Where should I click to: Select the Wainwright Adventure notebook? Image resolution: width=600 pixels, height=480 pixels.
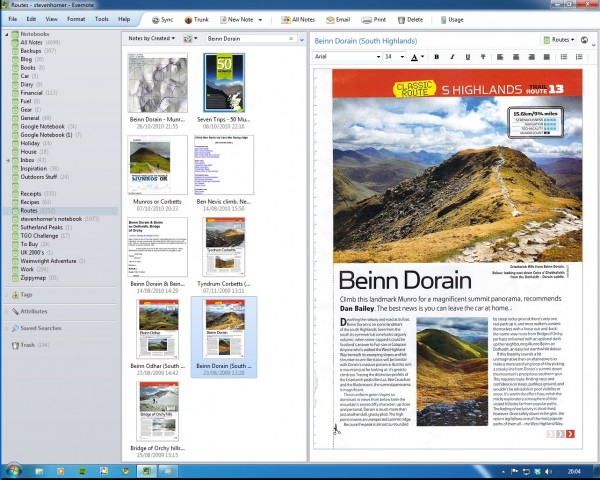coord(48,261)
